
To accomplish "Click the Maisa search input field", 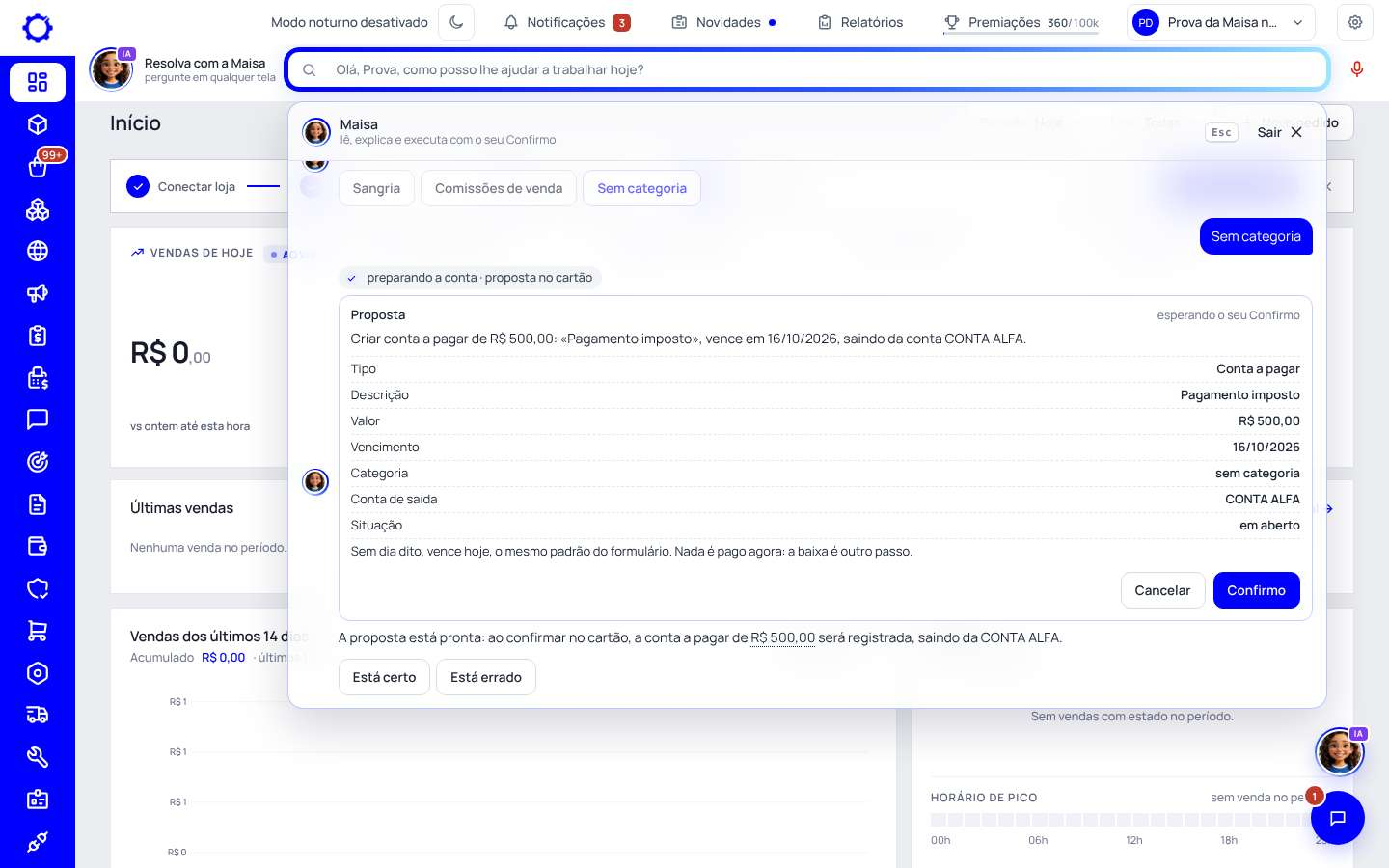I will pos(807,69).
